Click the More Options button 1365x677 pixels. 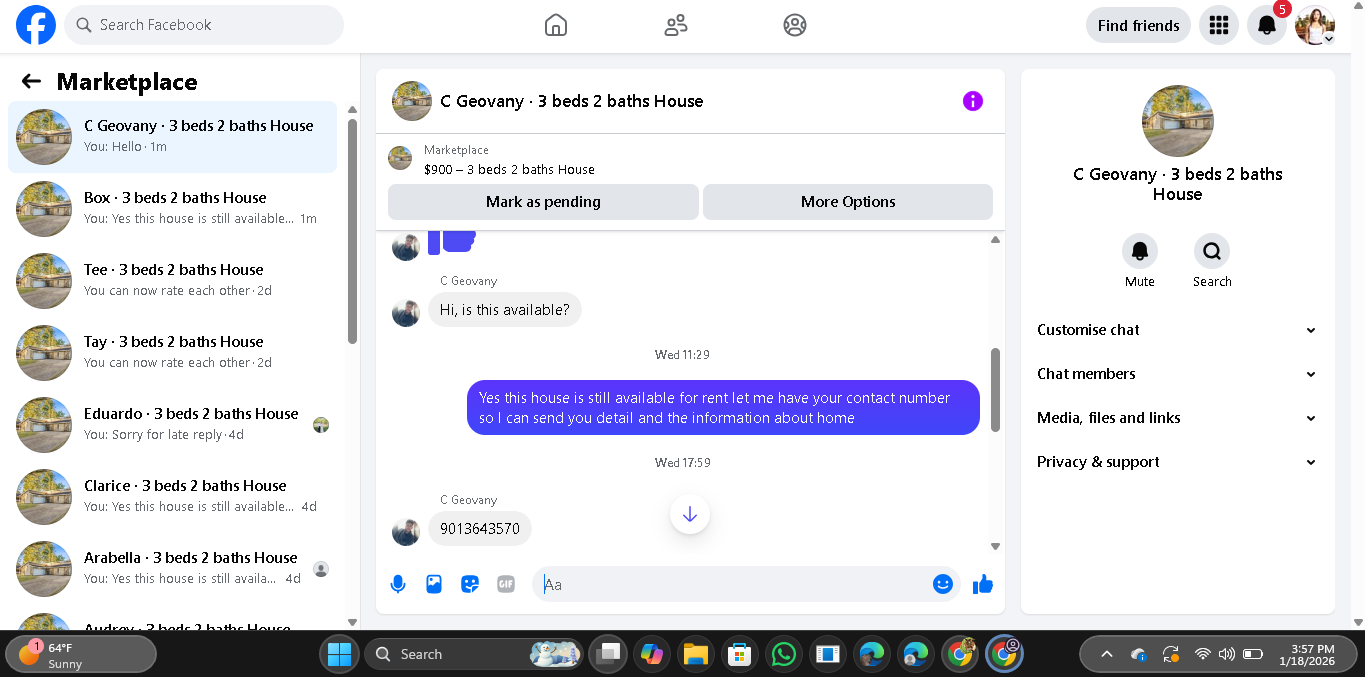coord(848,202)
